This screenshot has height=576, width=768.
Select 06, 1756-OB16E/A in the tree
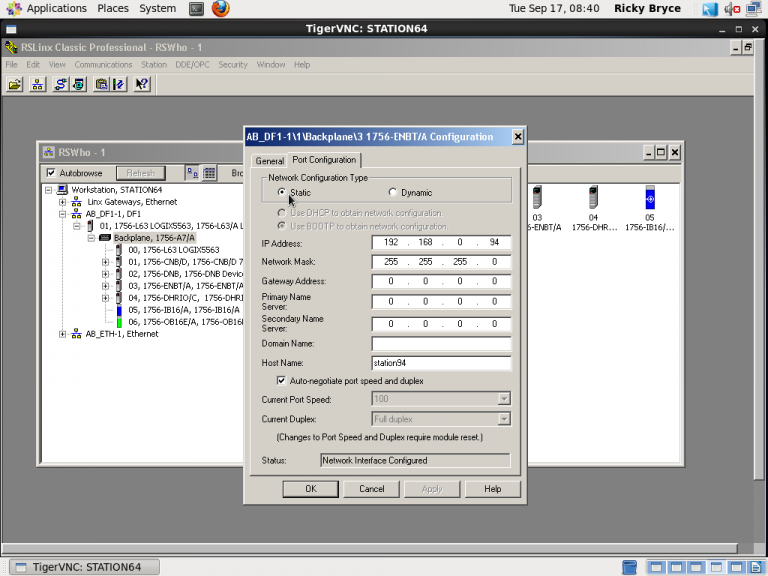coord(186,322)
